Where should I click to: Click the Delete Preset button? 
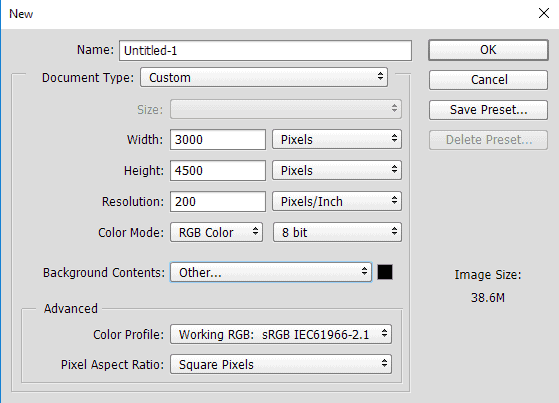488,140
